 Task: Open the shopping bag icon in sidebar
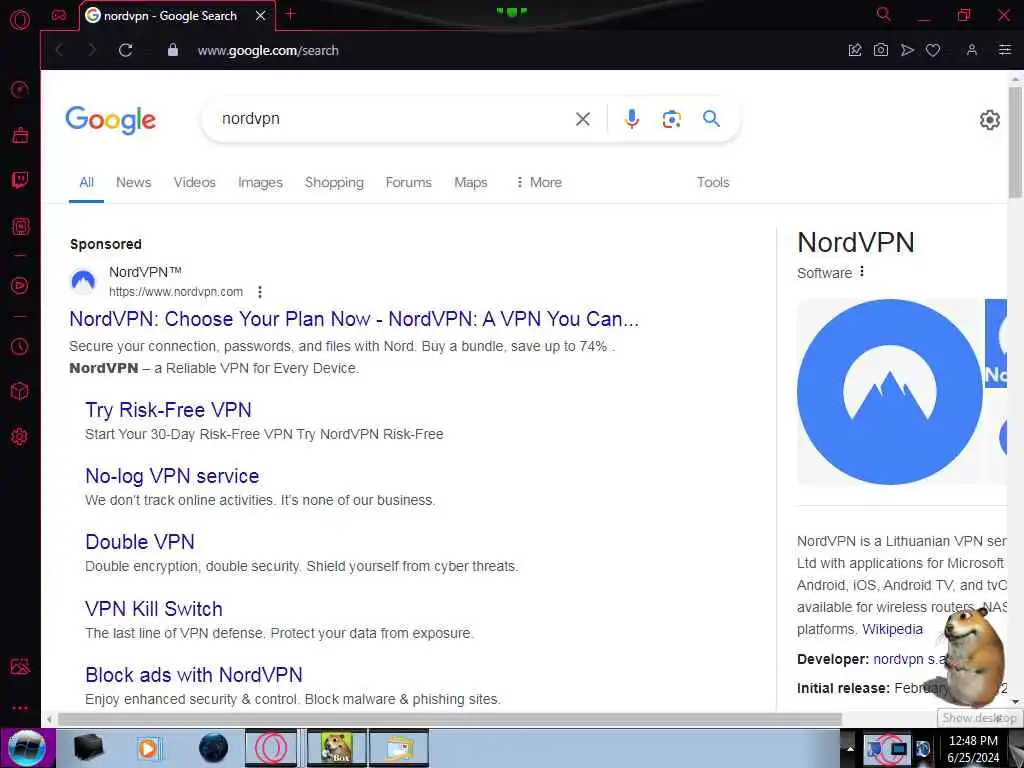20,135
